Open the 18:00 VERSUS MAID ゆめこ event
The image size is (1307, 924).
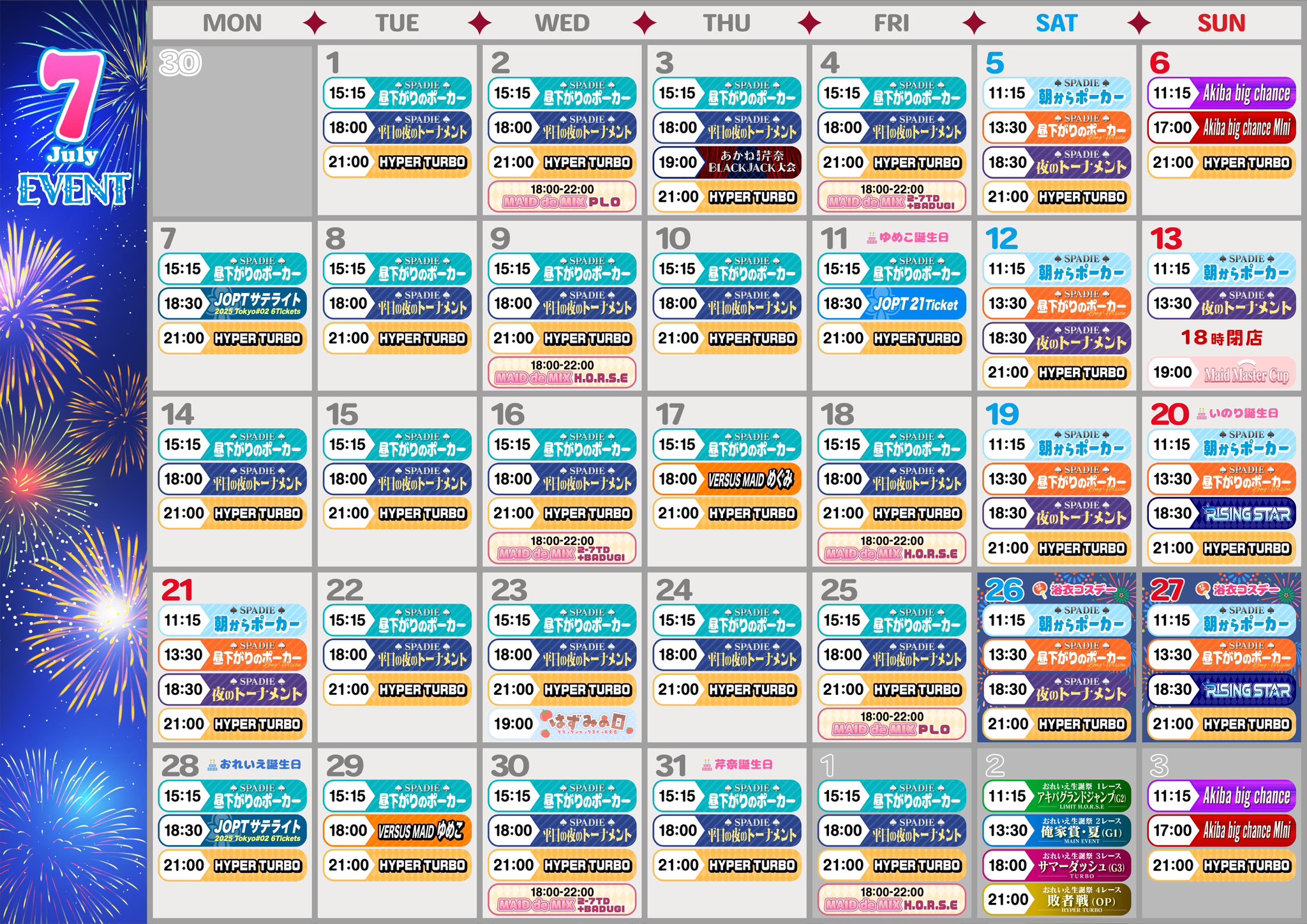(397, 831)
